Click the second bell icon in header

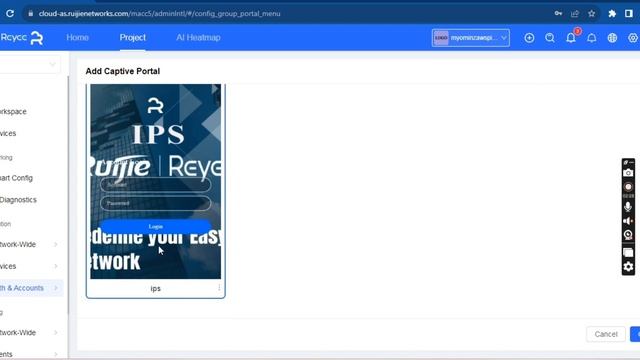point(591,38)
